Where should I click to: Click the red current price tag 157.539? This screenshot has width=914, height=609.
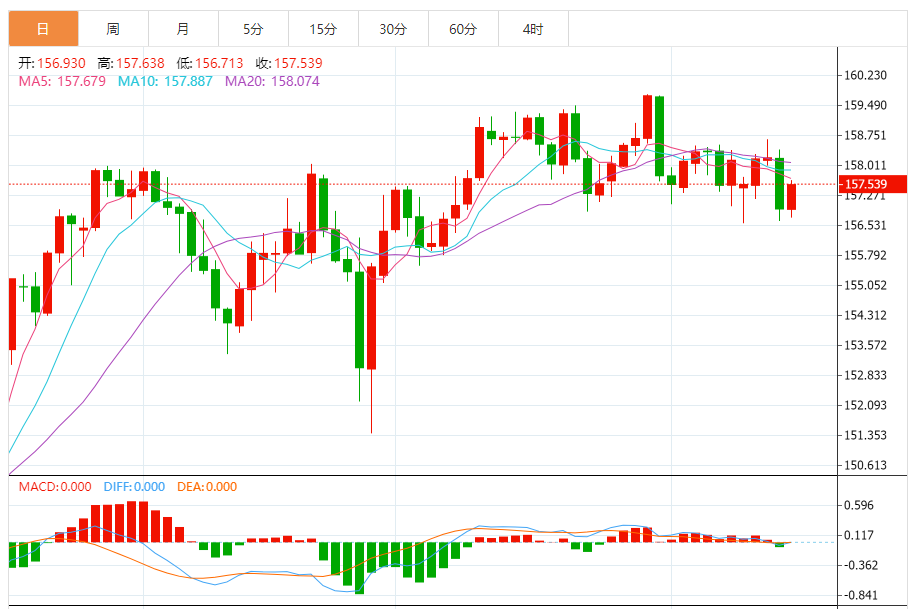873,184
